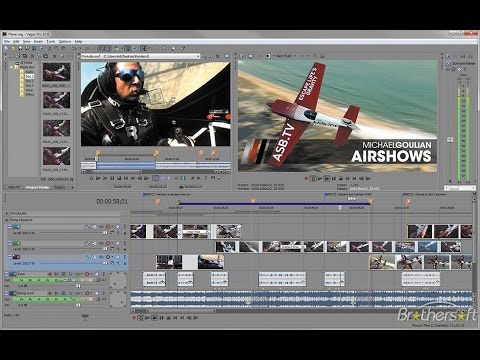Click Stop under the Video Preview
Screen dimensions: 480x360
341,179
